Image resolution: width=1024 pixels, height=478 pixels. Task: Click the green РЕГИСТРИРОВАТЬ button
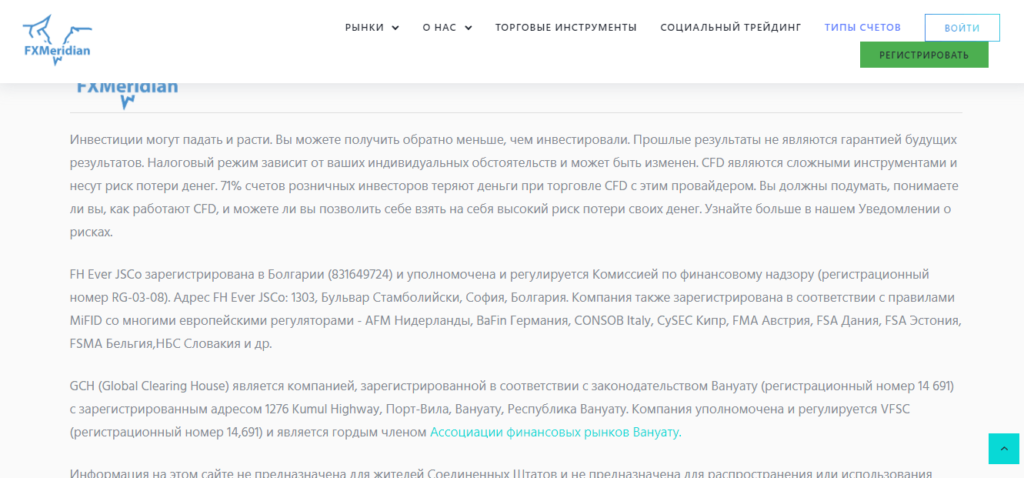[924, 55]
